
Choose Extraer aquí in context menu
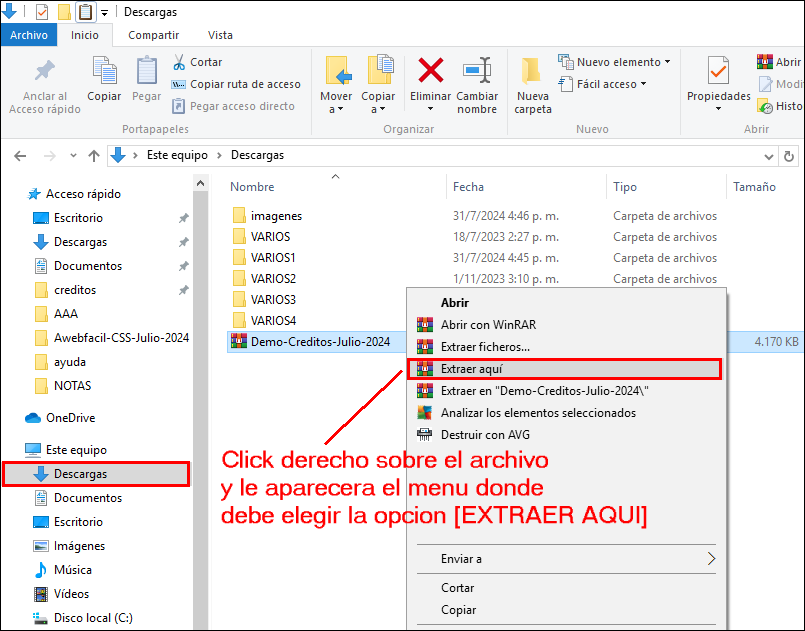pyautogui.click(x=562, y=369)
